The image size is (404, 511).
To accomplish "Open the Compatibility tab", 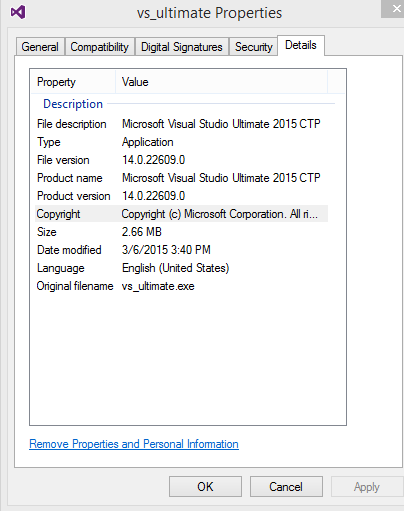I will [100, 46].
